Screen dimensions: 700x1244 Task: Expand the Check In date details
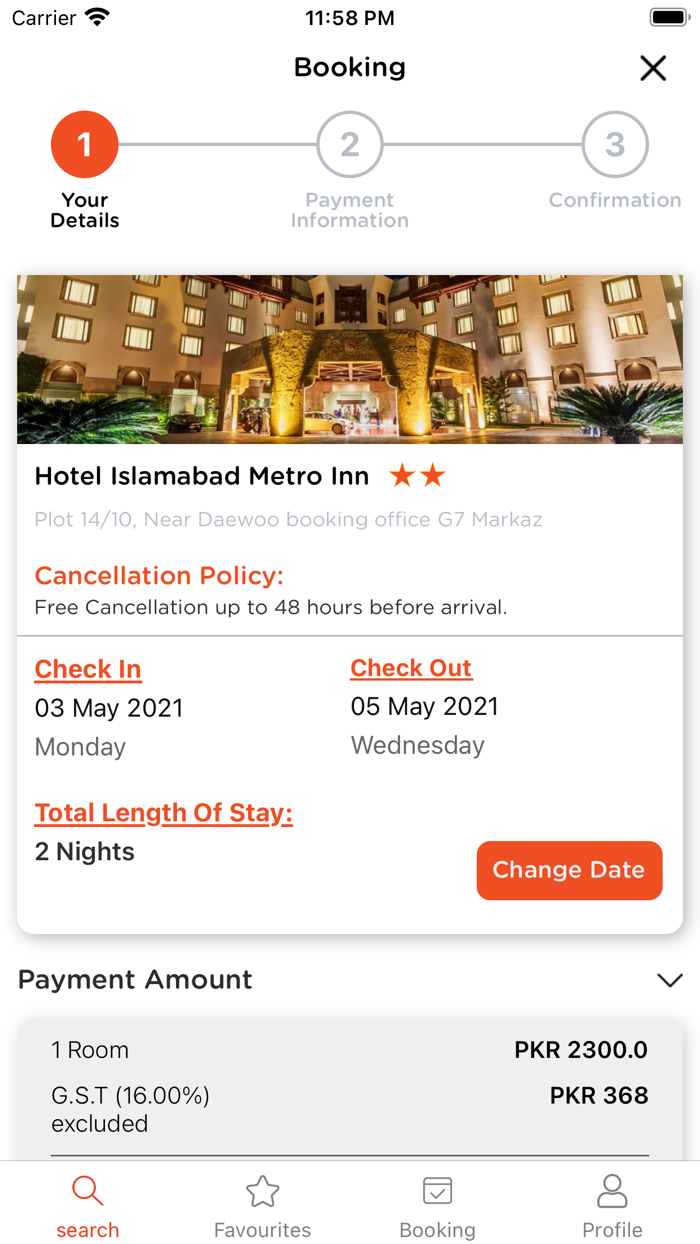point(88,668)
